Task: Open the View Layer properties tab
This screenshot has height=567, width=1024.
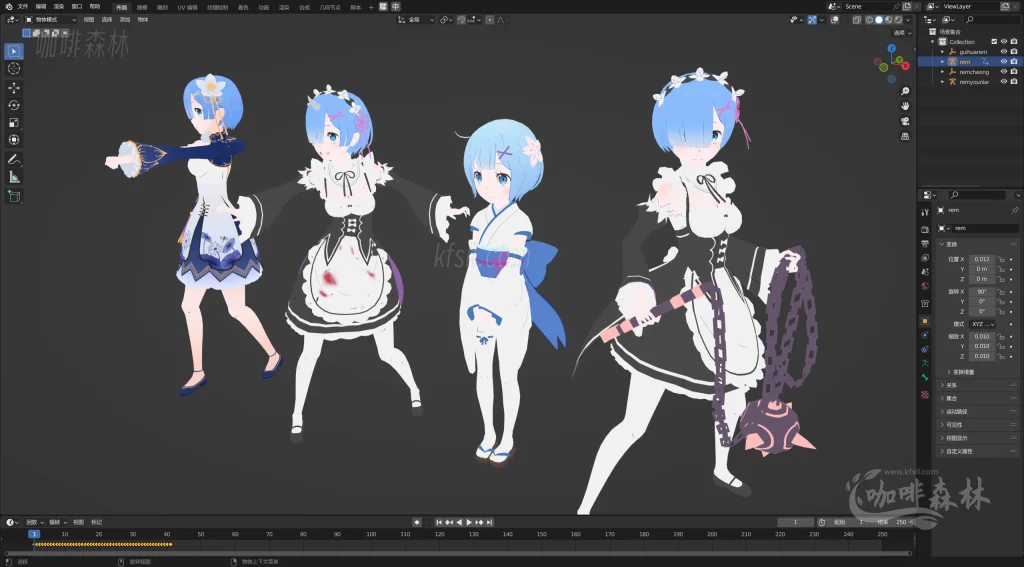Action: click(925, 258)
